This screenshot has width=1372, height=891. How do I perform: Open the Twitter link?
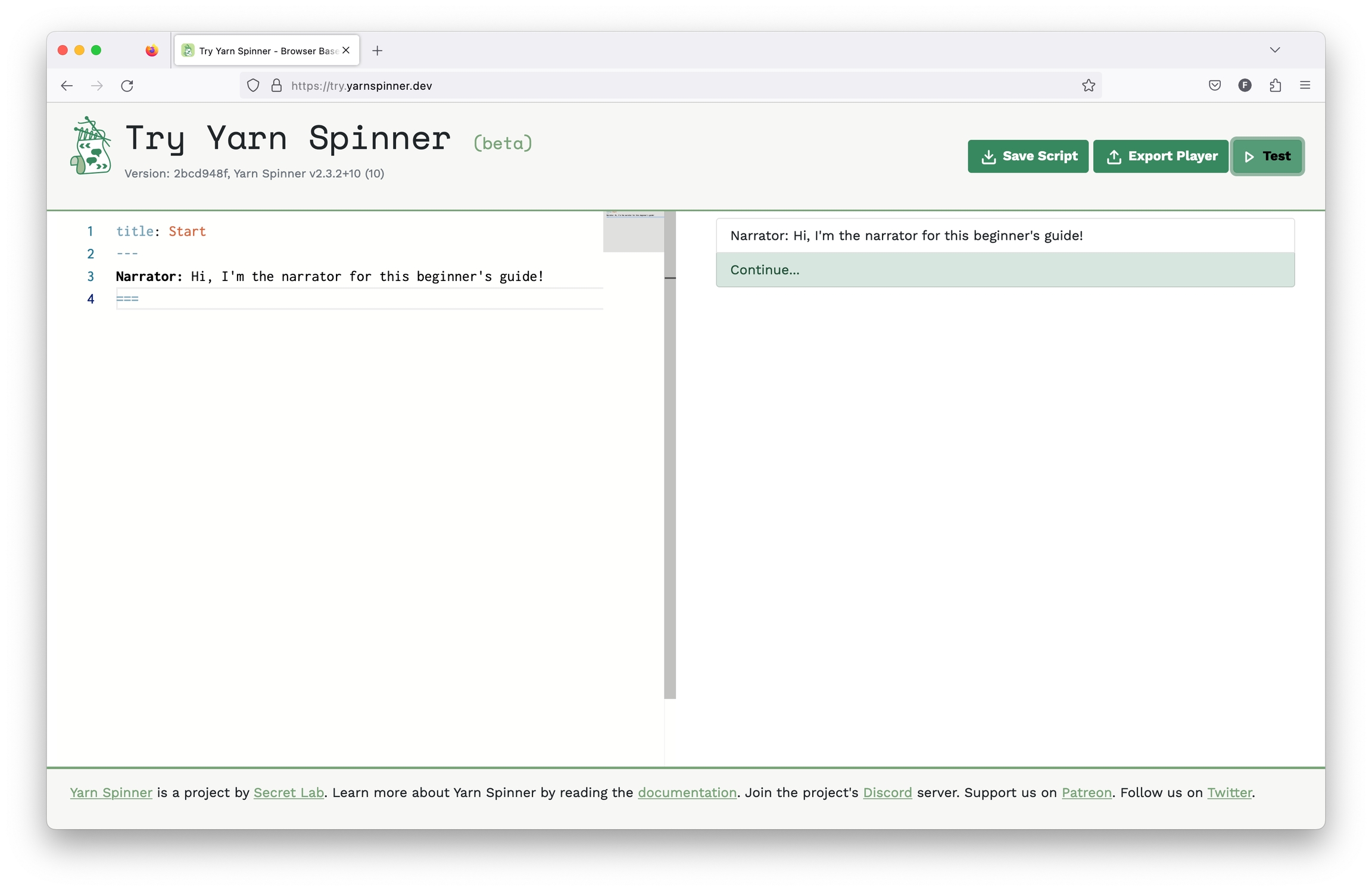(1230, 793)
